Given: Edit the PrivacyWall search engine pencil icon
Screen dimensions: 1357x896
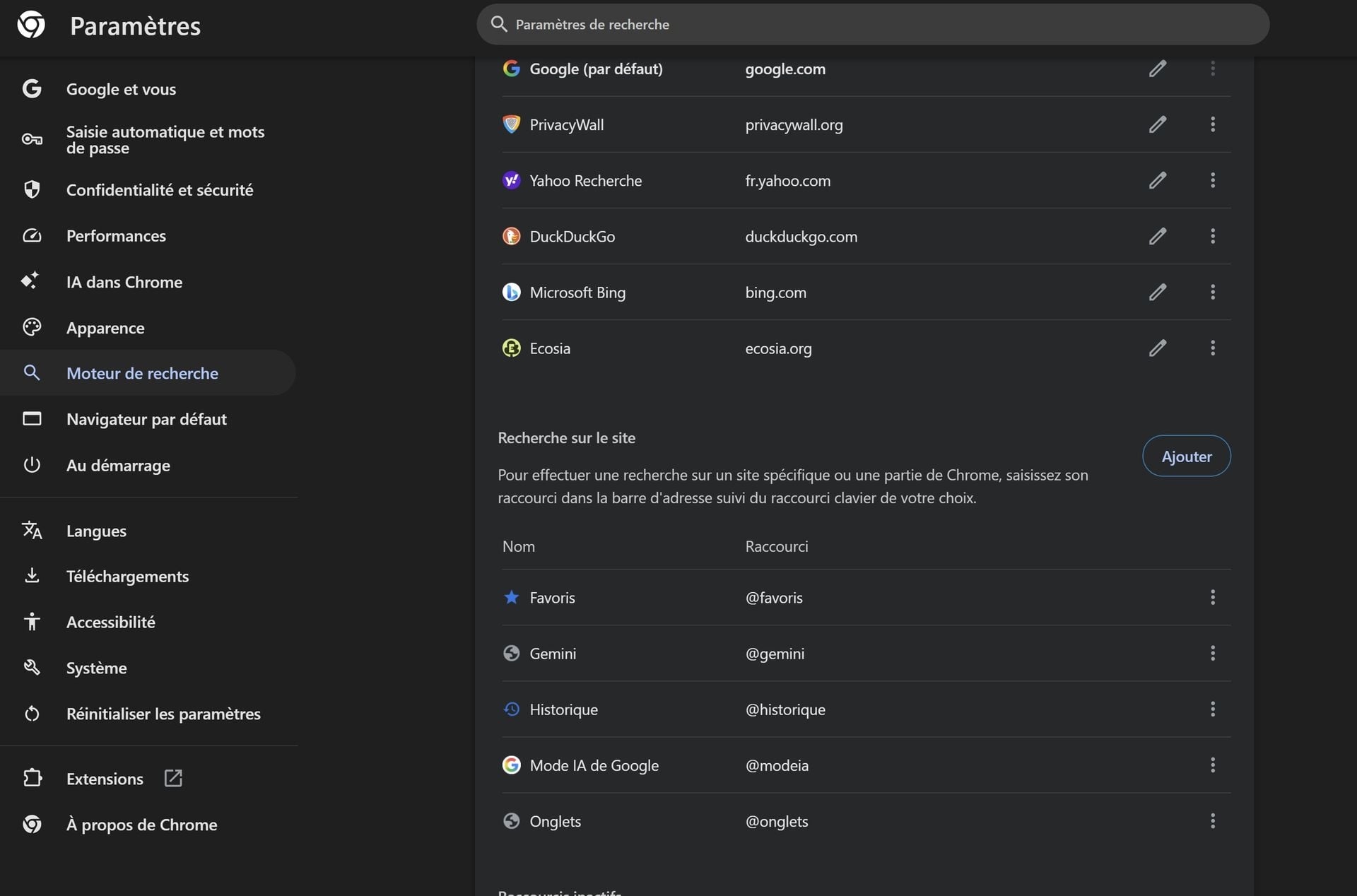Looking at the screenshot, I should coord(1157,124).
